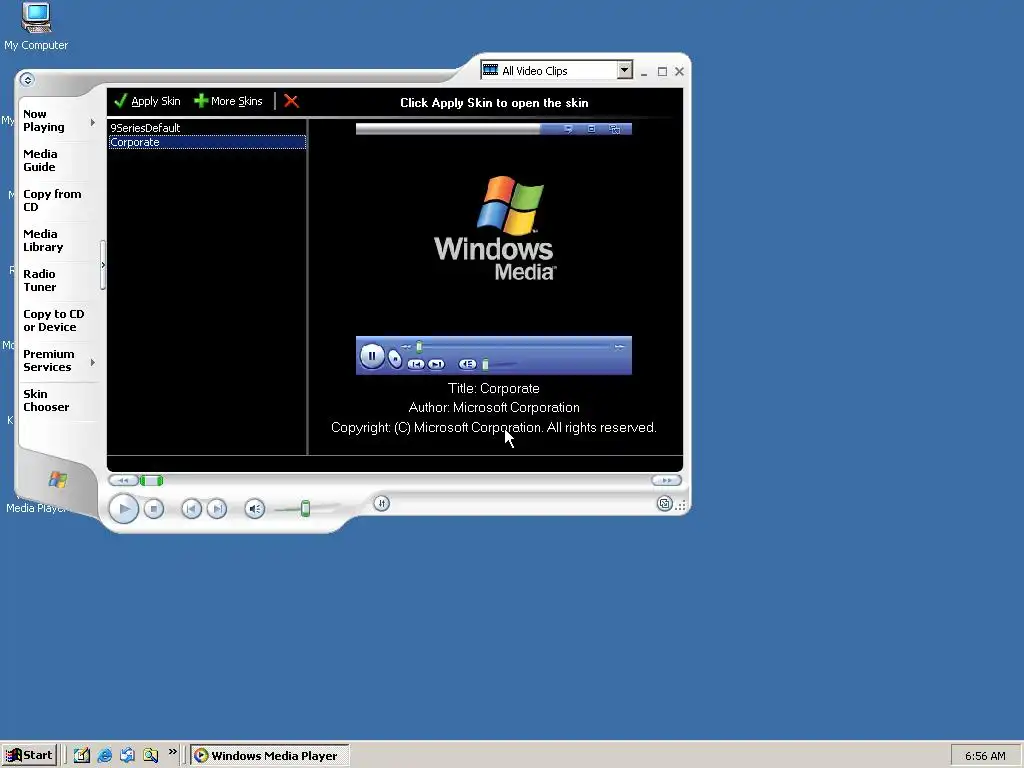Click the Copyright Microsoft Corporation text
Screen dimensions: 1024x768
coord(494,428)
